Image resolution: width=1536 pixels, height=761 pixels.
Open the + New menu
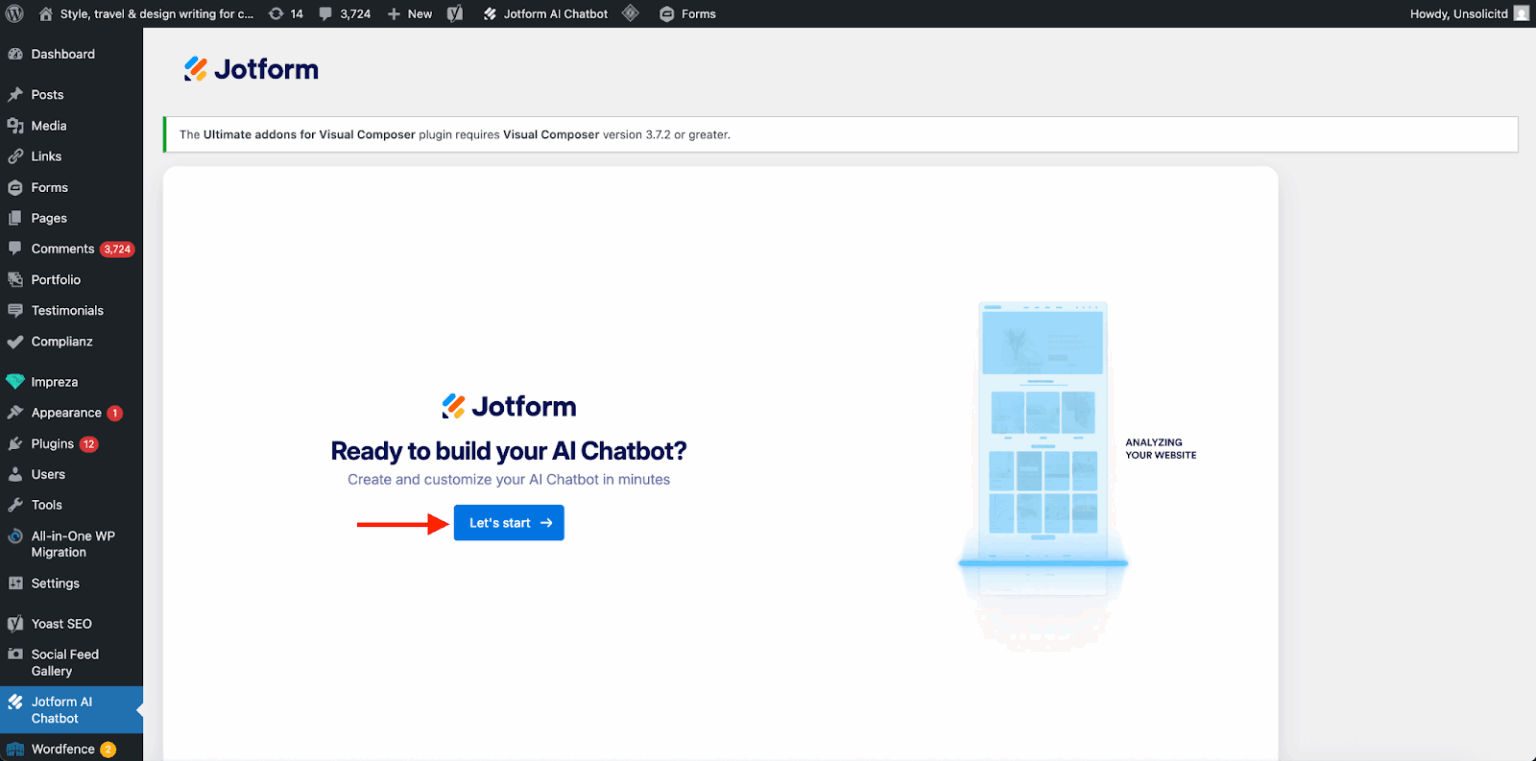tap(409, 13)
